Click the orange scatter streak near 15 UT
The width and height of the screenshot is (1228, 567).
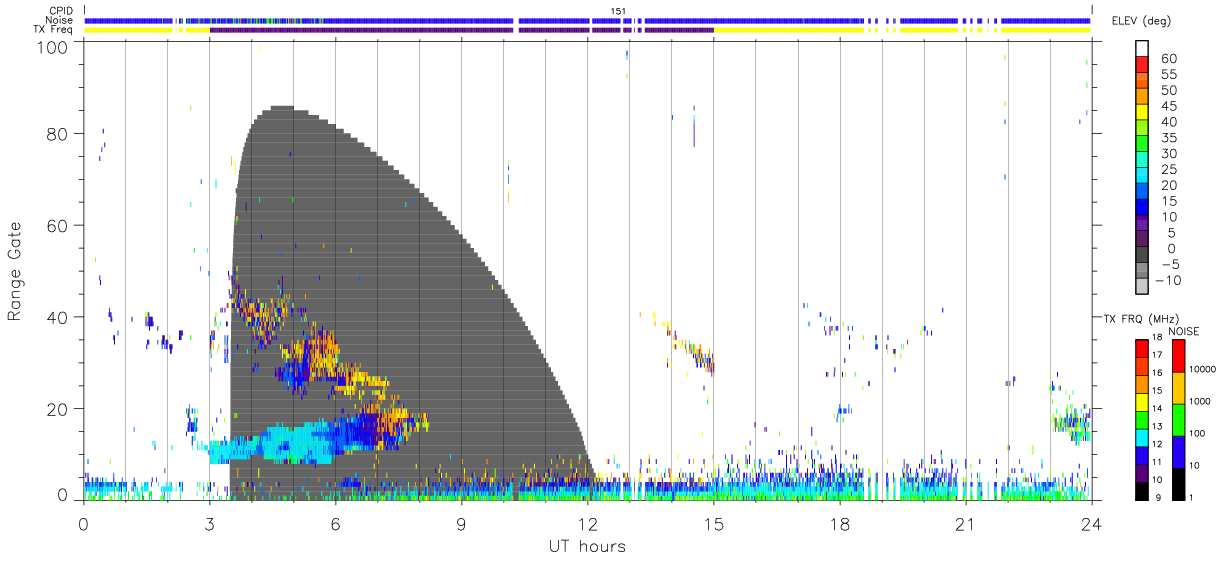[692, 350]
